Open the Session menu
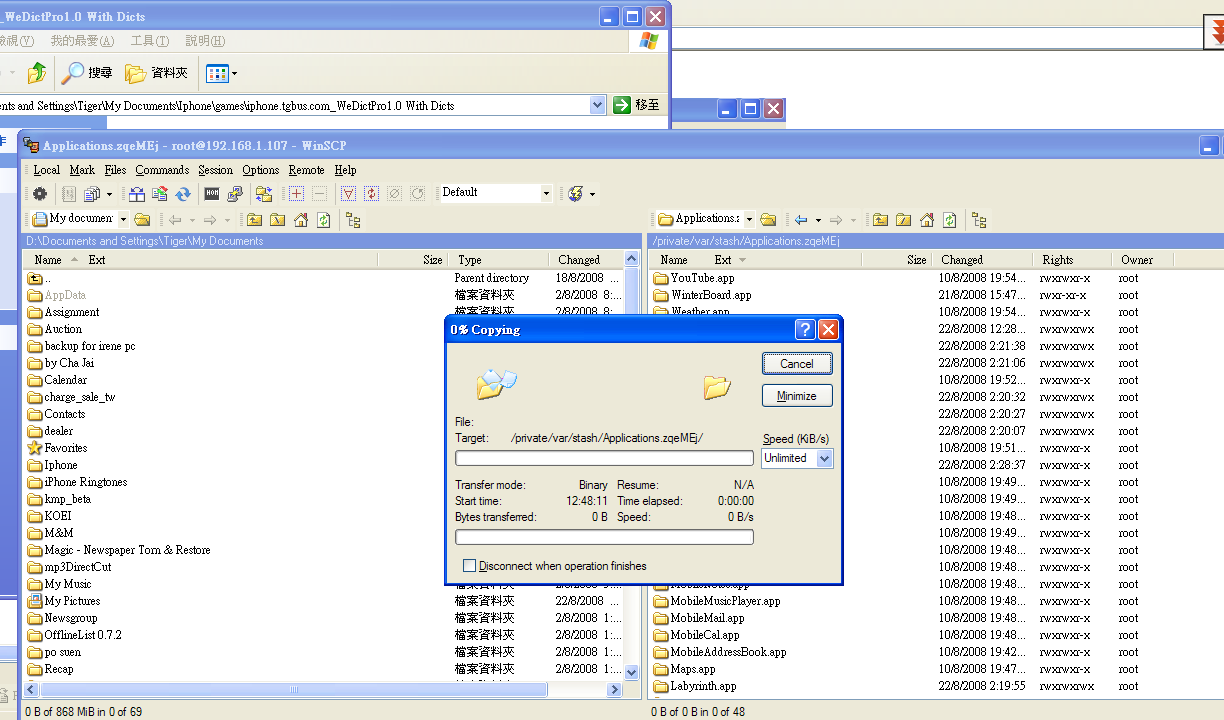The height and width of the screenshot is (720, 1224). tap(215, 170)
